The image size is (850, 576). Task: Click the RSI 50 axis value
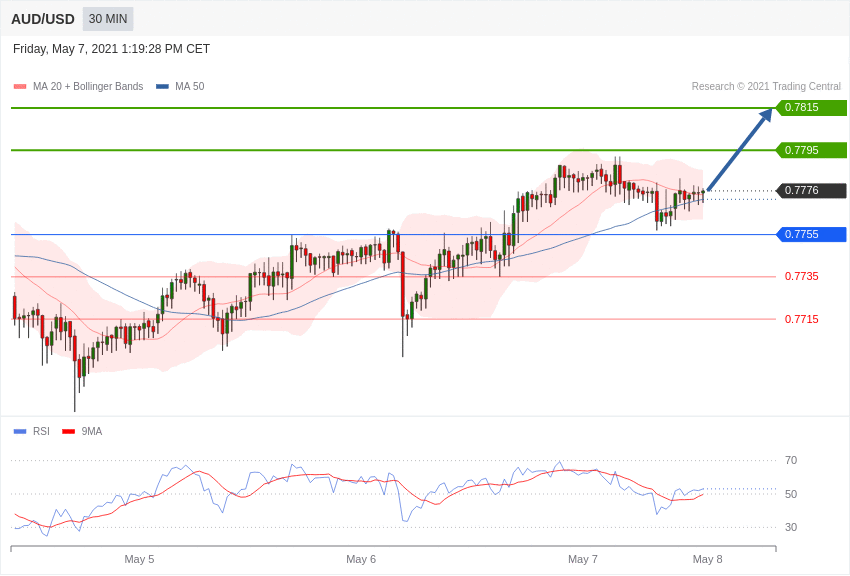coord(791,494)
